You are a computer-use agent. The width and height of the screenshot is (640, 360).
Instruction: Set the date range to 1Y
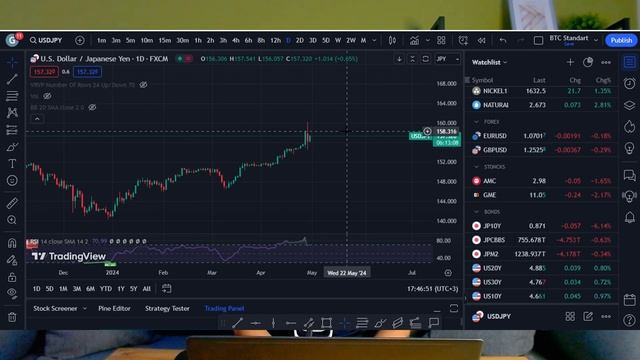point(121,289)
